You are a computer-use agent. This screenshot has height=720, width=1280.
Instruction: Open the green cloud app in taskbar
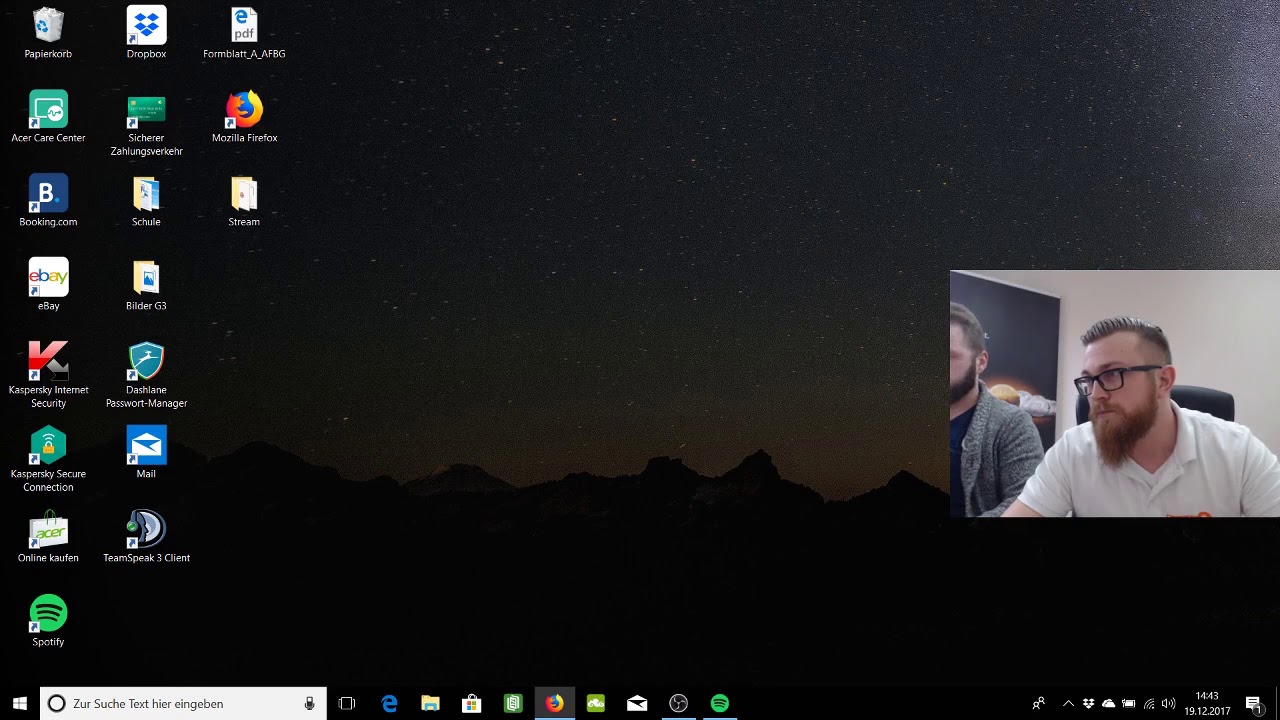596,704
